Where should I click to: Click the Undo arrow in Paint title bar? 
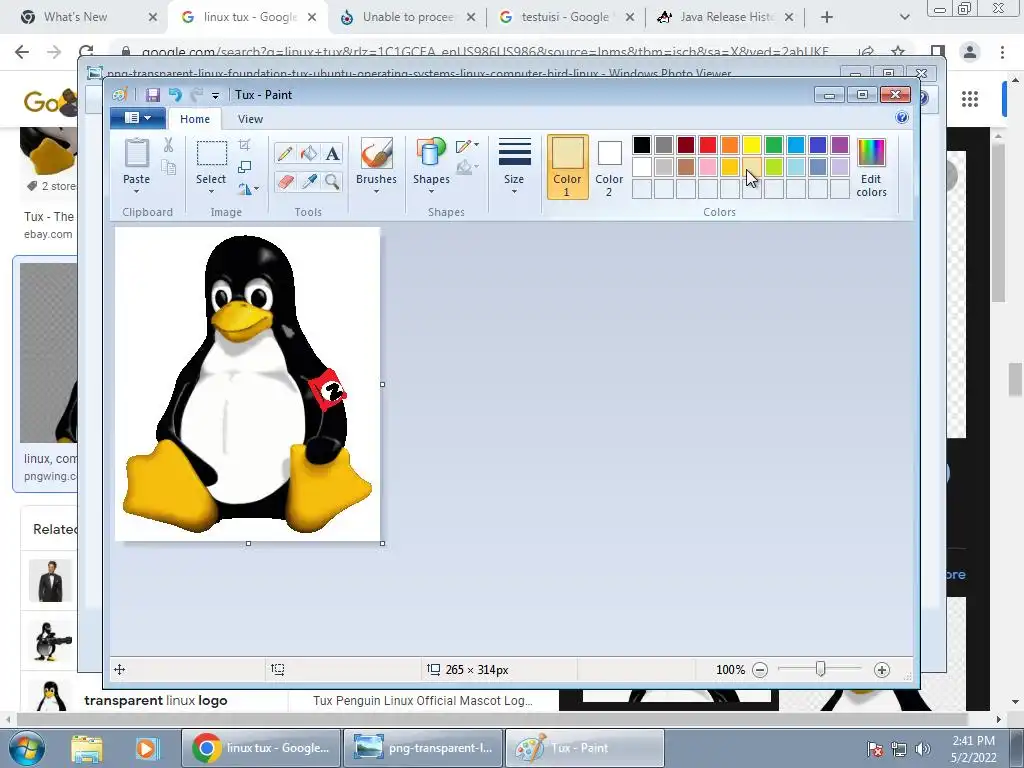(175, 95)
